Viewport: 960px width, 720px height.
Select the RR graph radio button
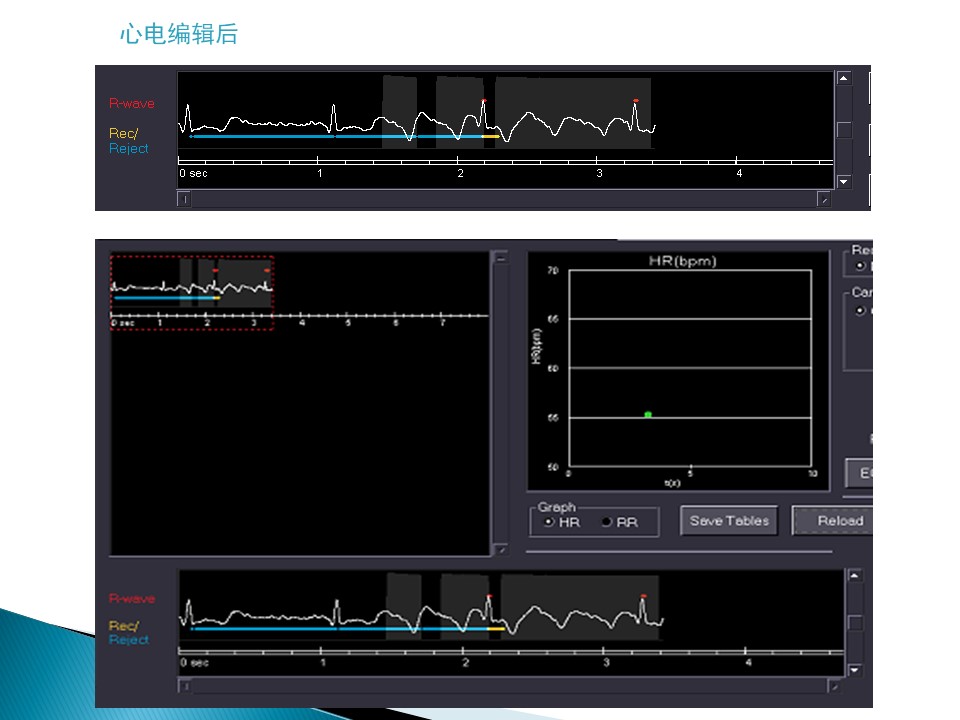tap(606, 522)
